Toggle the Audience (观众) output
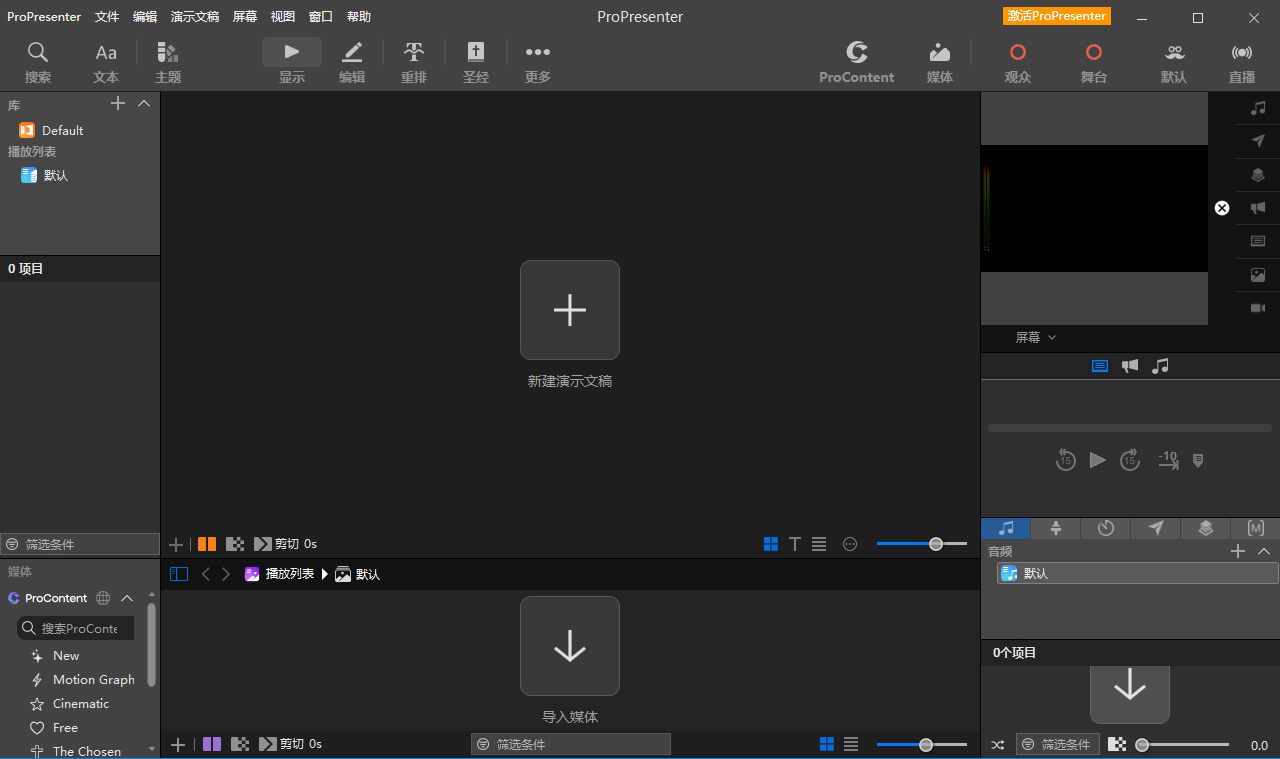The image size is (1280, 759). pyautogui.click(x=1017, y=62)
